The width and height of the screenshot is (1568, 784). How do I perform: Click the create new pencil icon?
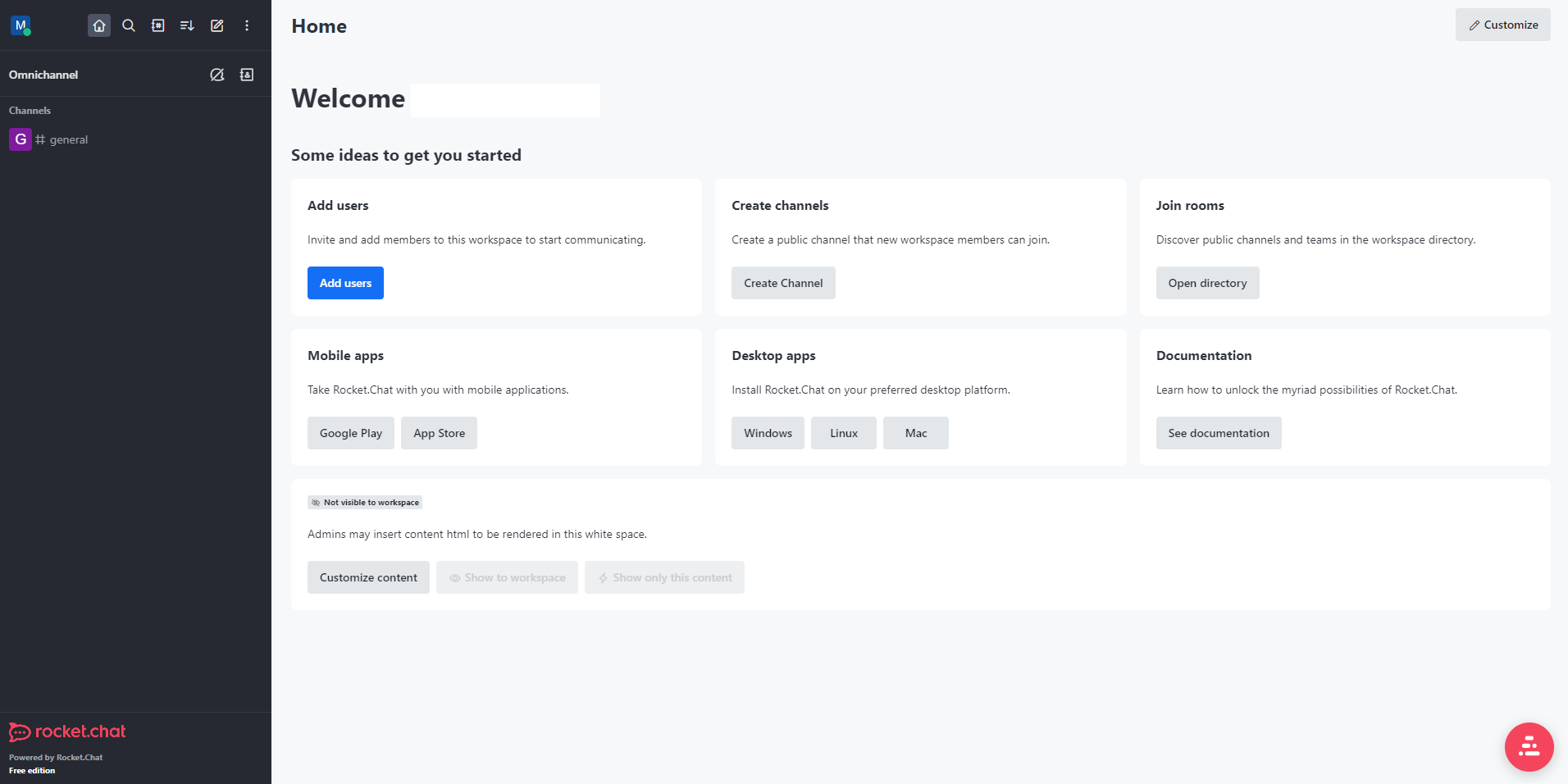[217, 25]
